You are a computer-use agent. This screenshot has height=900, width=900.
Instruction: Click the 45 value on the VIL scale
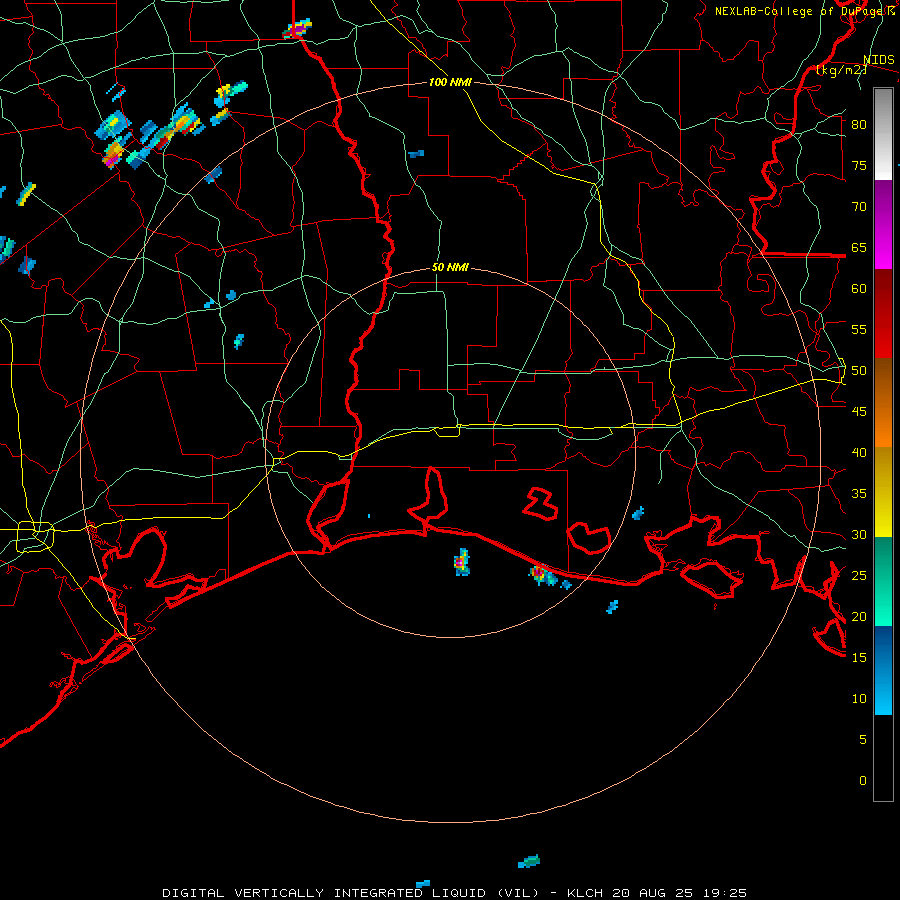tap(859, 412)
